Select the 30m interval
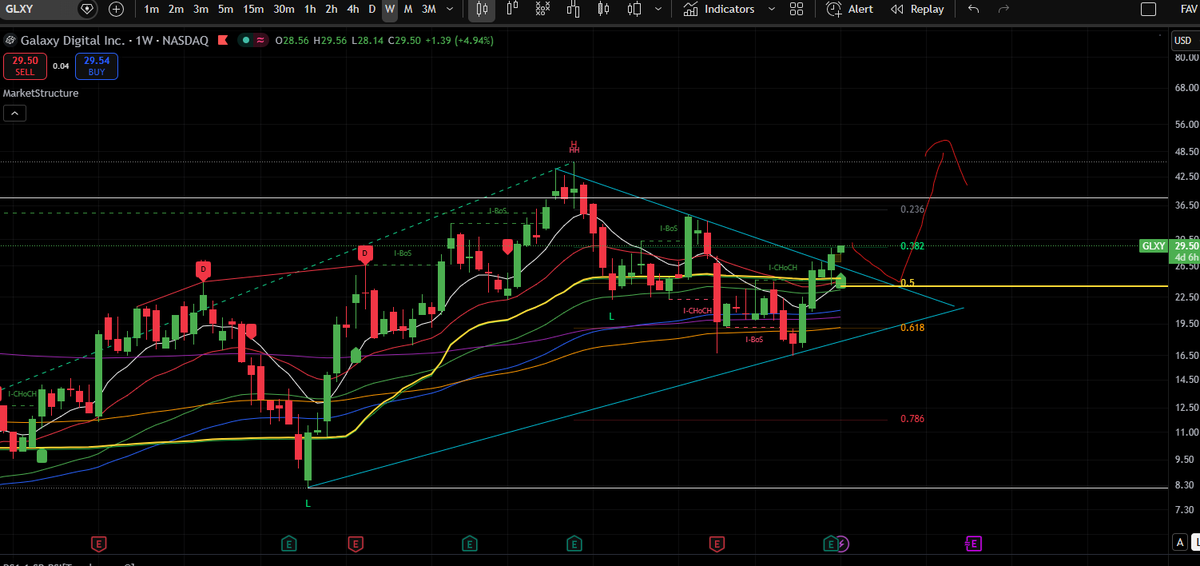1200x566 pixels. coord(284,9)
